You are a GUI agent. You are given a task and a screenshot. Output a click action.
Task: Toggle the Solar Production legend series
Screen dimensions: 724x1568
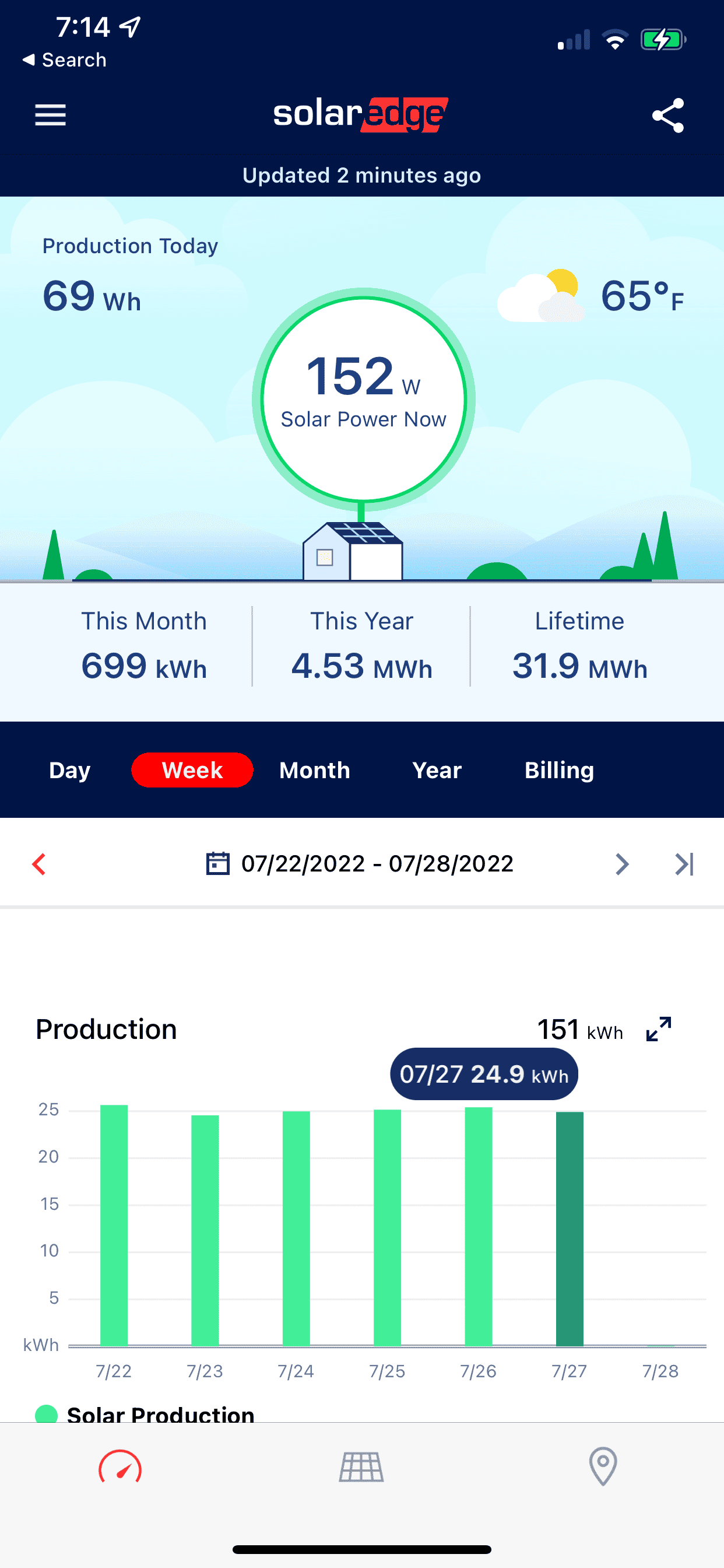146,1413
